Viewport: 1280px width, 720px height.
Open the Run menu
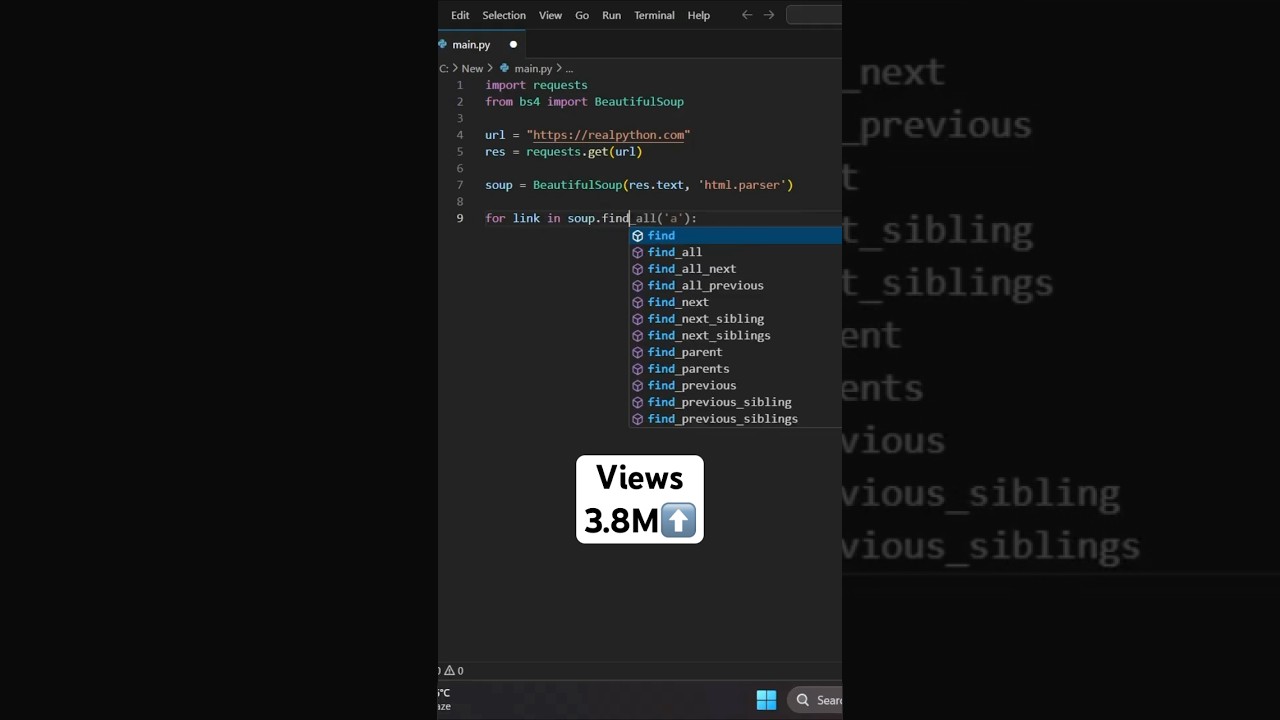click(x=611, y=15)
